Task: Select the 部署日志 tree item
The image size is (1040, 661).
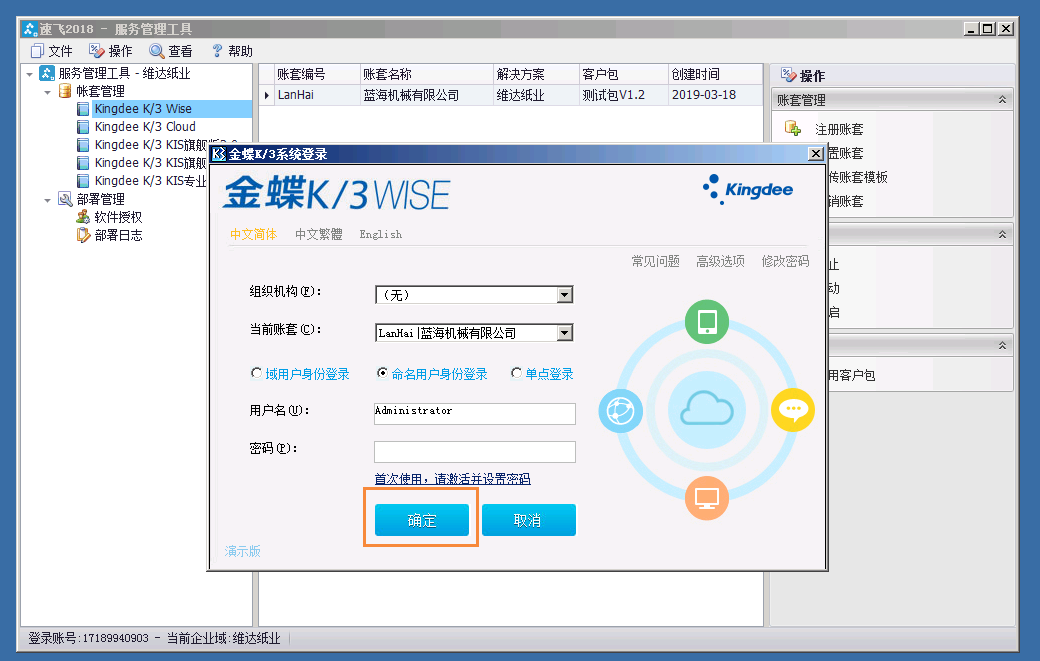Action: [118, 235]
